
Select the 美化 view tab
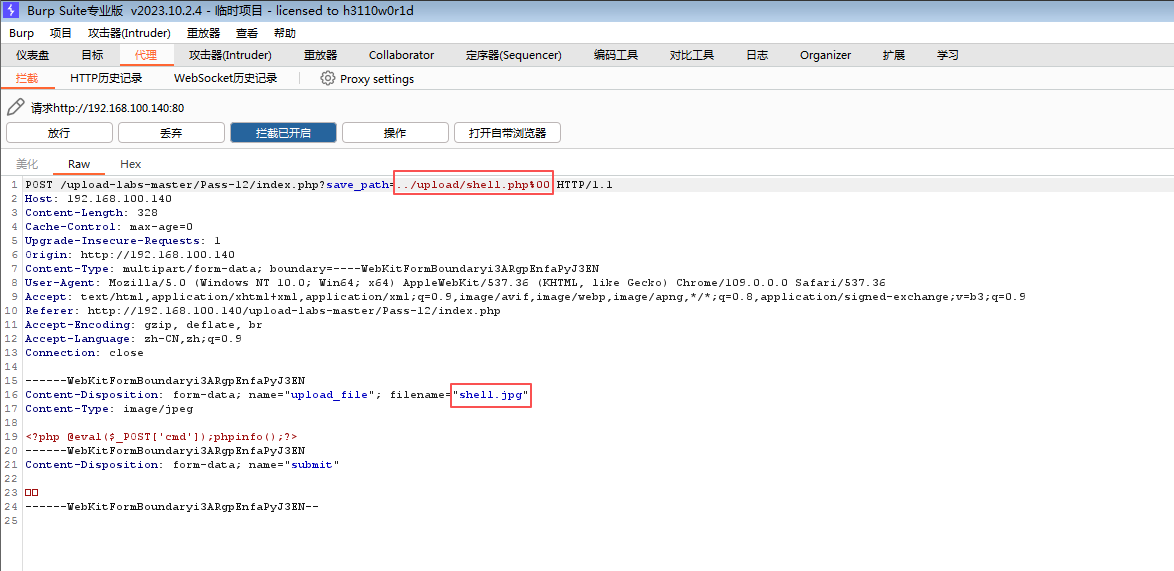pyautogui.click(x=27, y=164)
